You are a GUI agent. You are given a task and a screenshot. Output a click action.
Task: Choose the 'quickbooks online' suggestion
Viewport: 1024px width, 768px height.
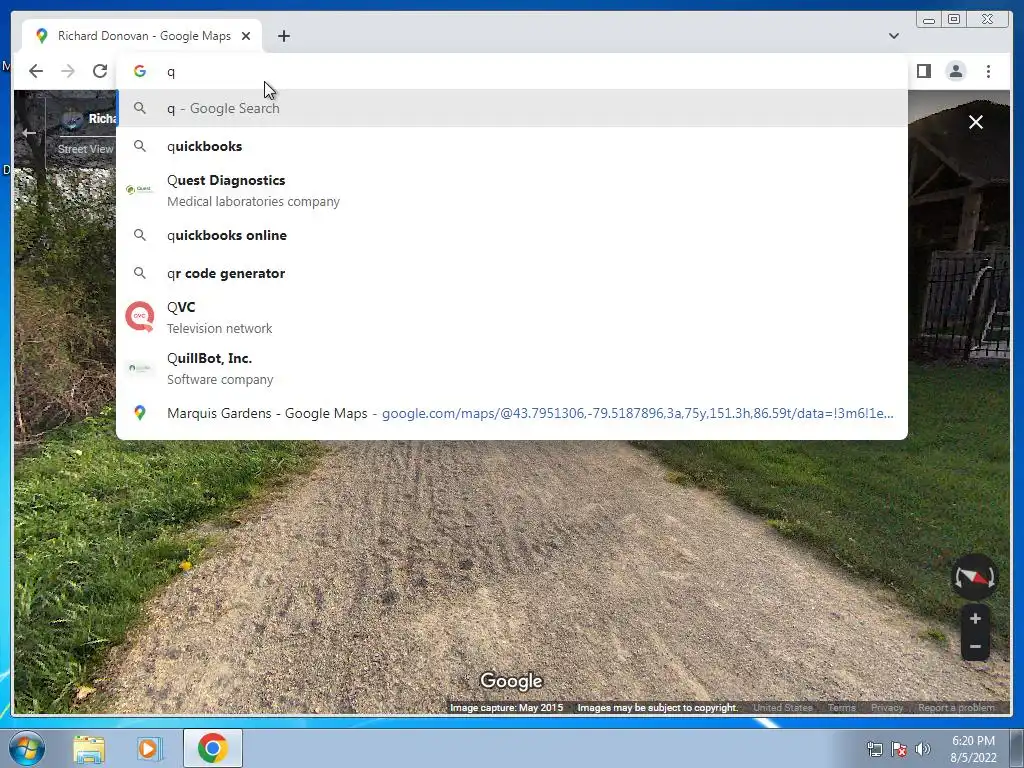513,235
